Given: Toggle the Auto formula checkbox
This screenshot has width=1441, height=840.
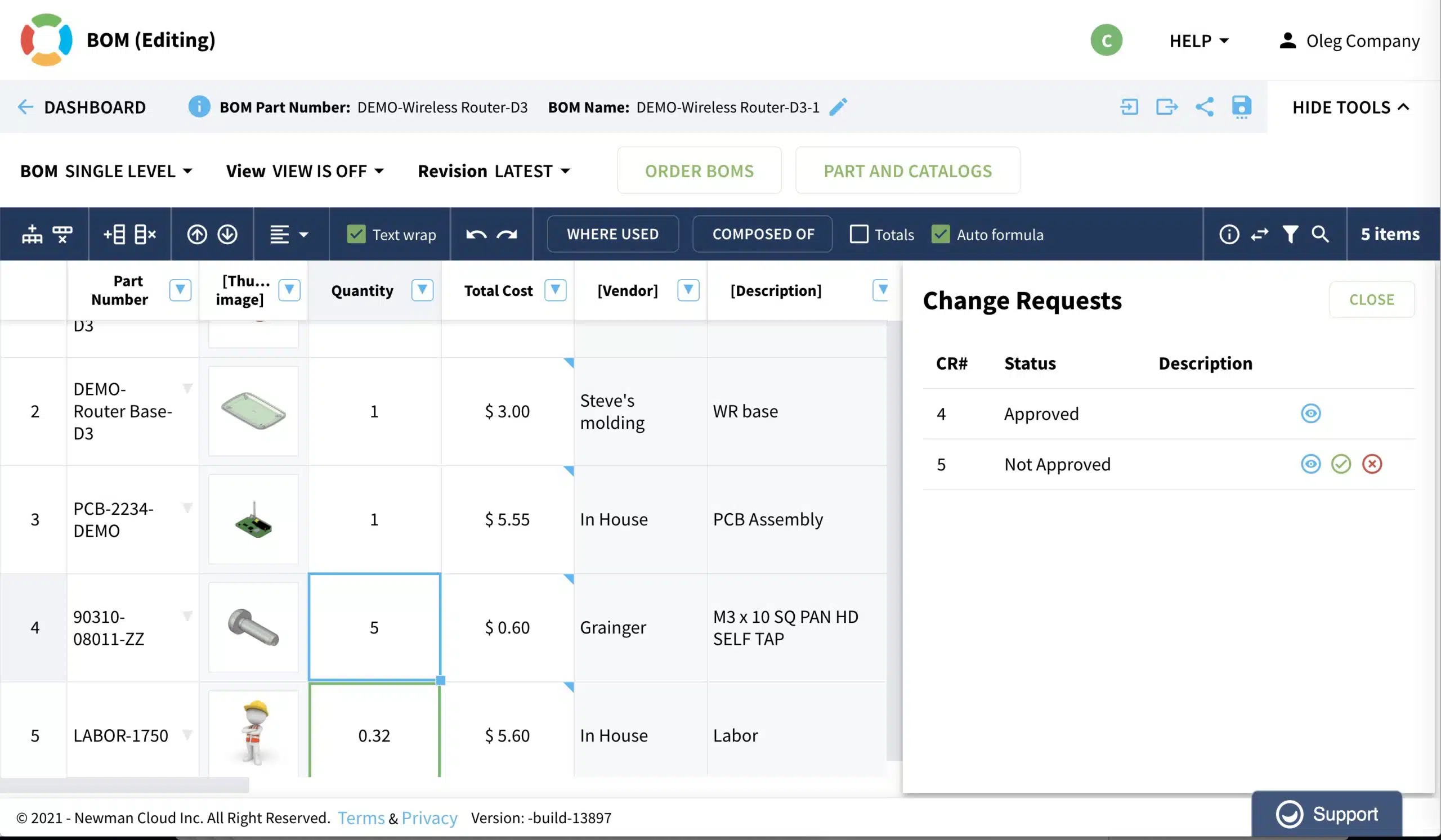Looking at the screenshot, I should click(941, 234).
